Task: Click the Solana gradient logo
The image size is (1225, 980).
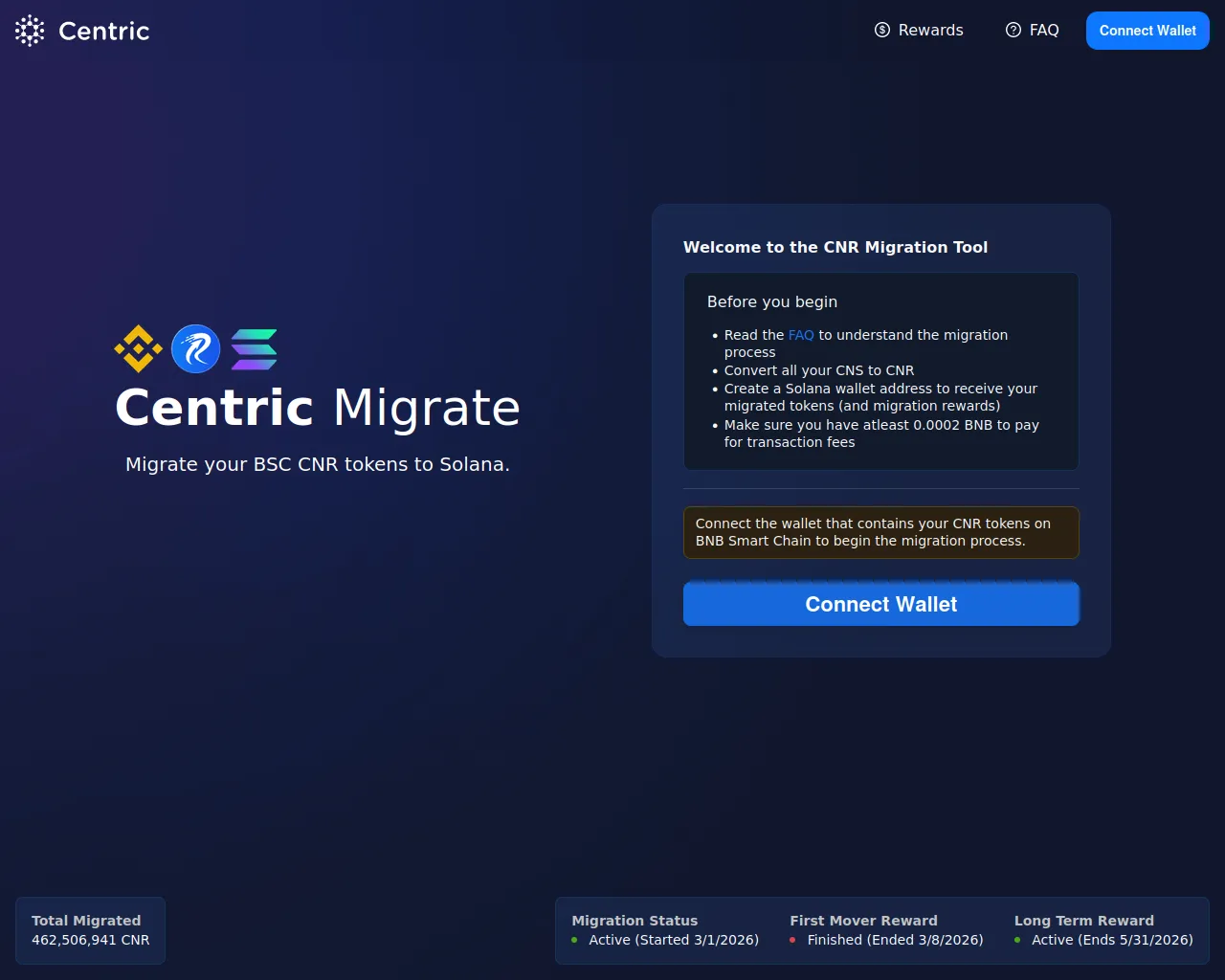Action: pos(255,349)
